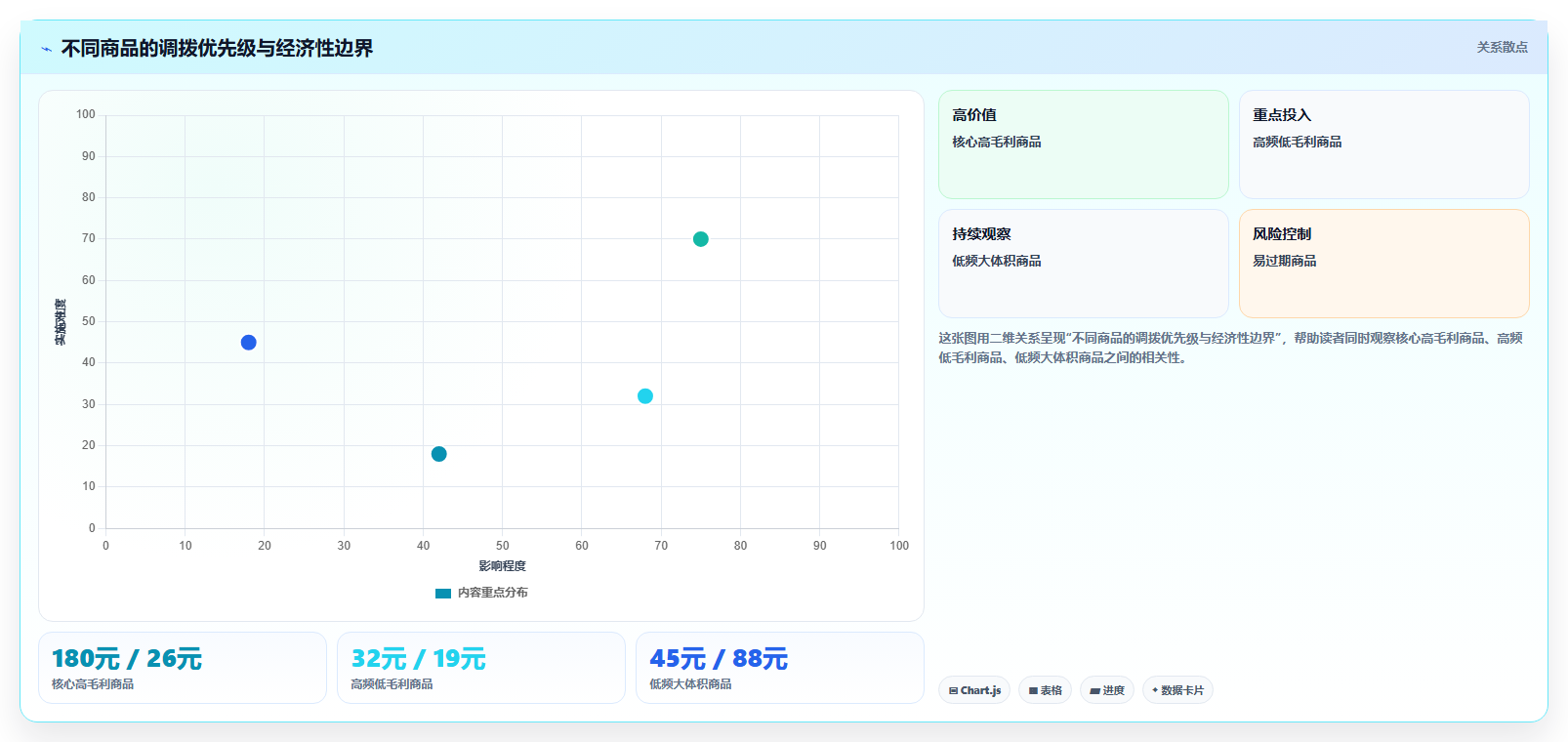
Task: Select the 持续观察 quadrant card
Action: (x=1084, y=264)
